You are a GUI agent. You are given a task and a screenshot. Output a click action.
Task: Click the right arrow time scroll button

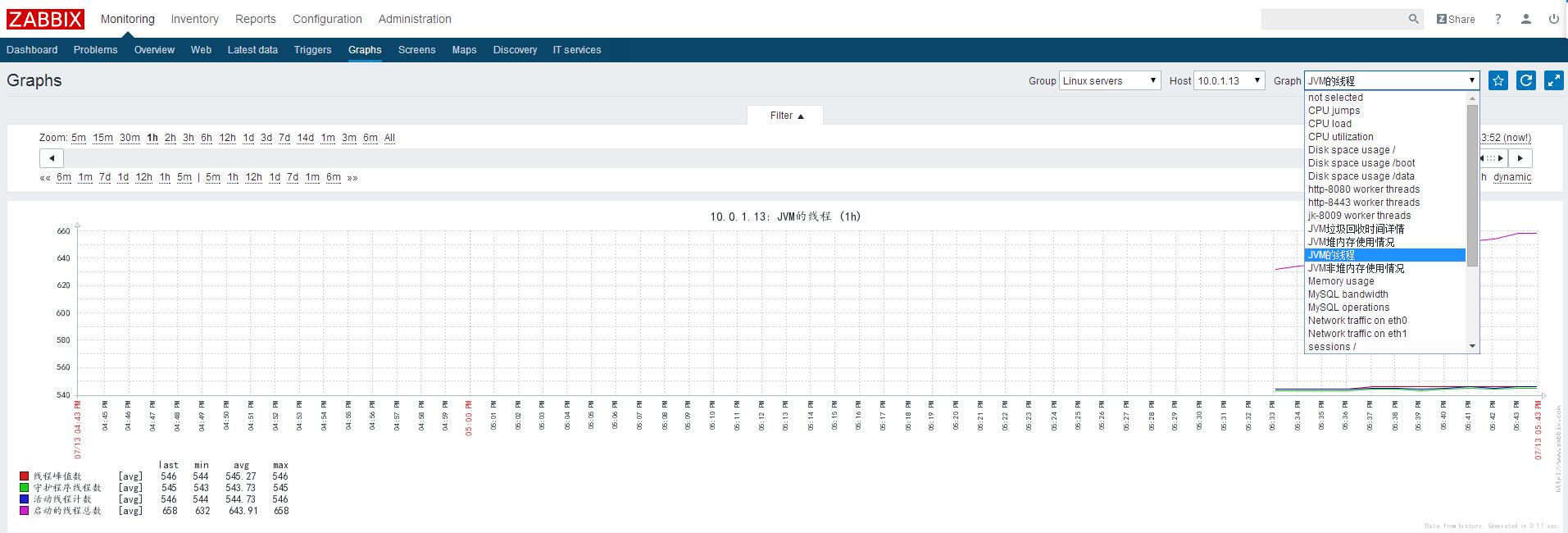coord(1520,158)
